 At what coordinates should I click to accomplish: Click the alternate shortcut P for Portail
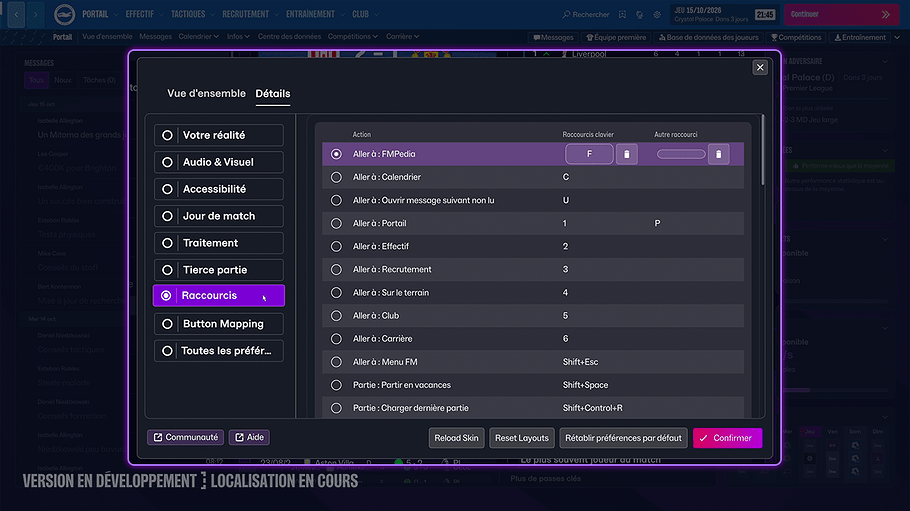pyautogui.click(x=658, y=223)
